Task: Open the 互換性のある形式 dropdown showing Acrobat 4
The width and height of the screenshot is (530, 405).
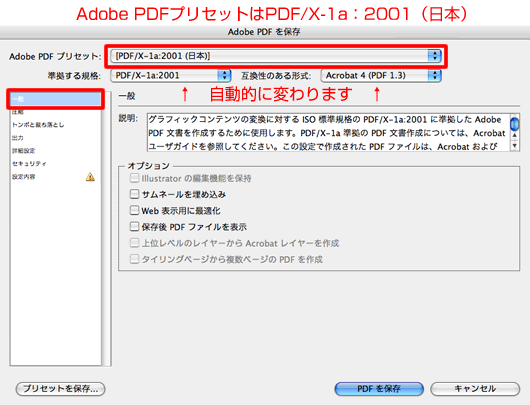Action: (381, 75)
